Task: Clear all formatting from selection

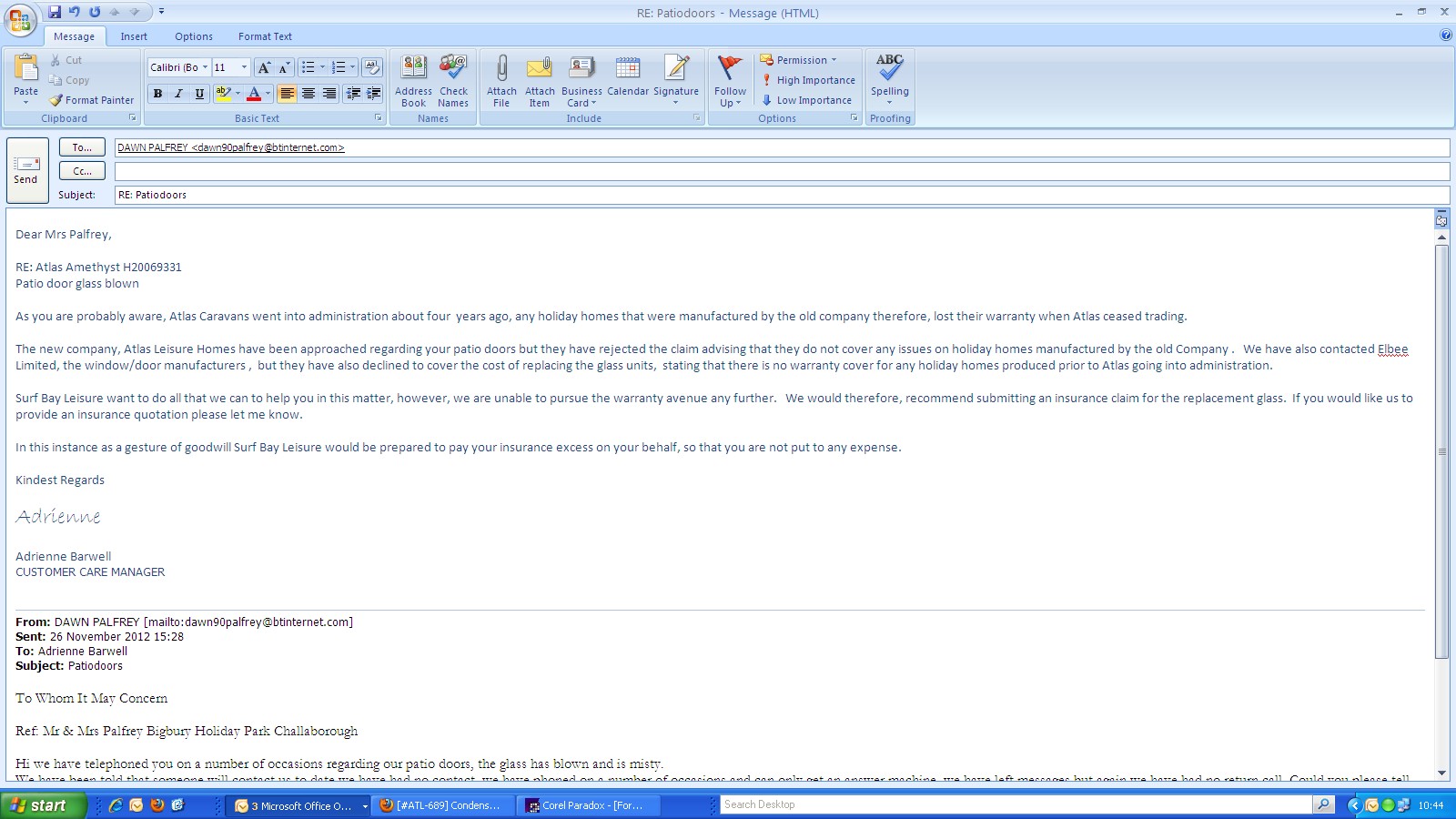Action: click(371, 67)
